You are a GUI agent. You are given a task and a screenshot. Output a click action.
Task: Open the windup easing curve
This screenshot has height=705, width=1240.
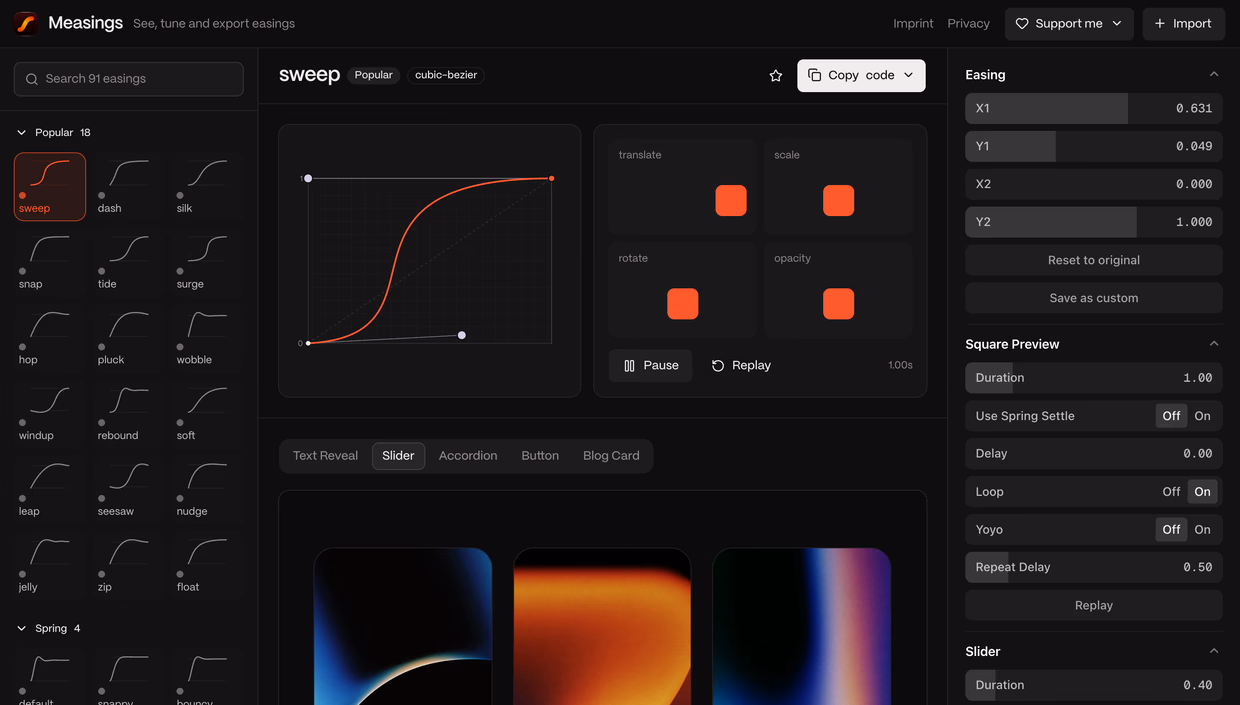point(50,414)
